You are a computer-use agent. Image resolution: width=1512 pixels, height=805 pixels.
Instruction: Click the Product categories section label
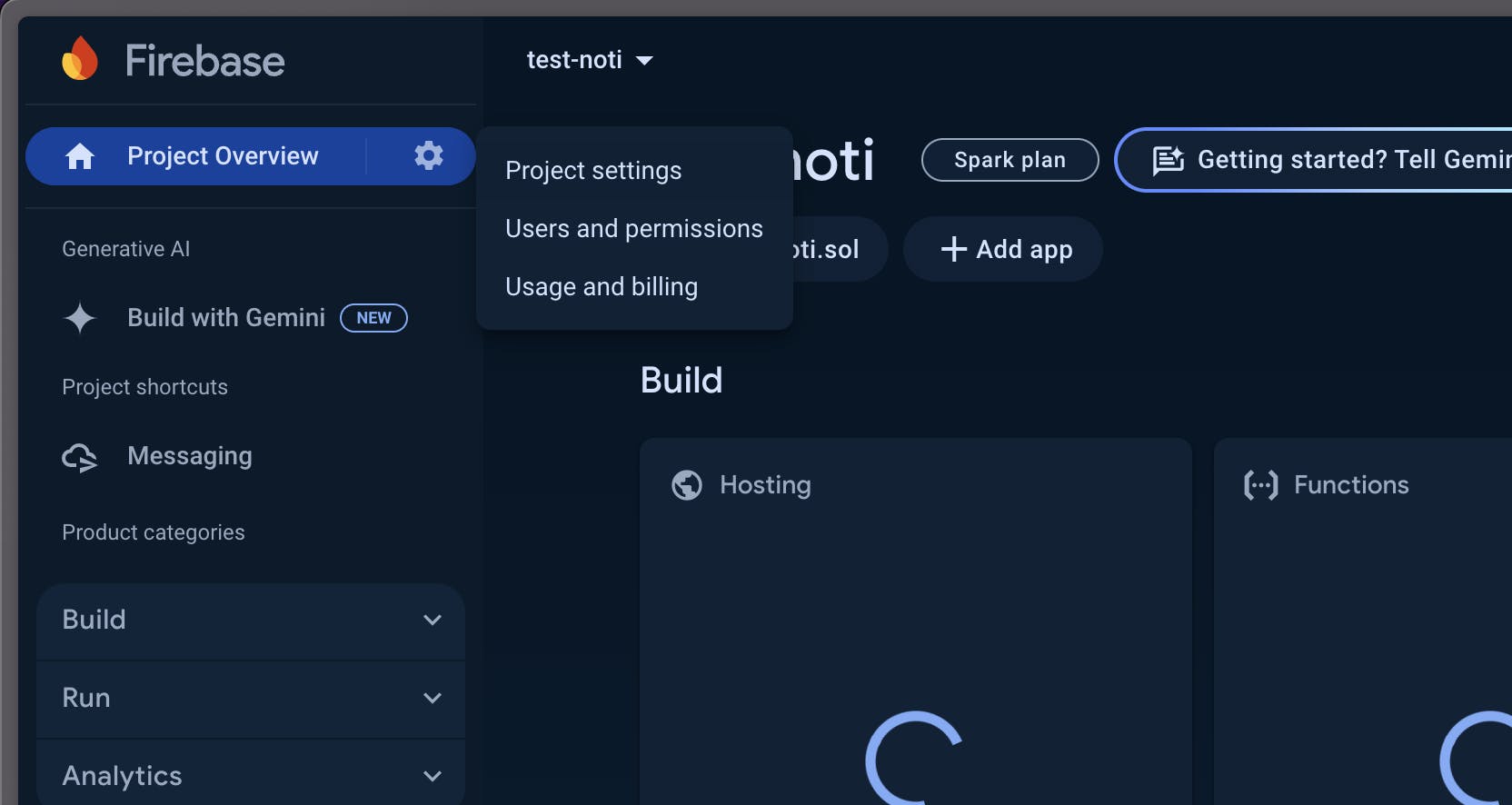pyautogui.click(x=154, y=532)
